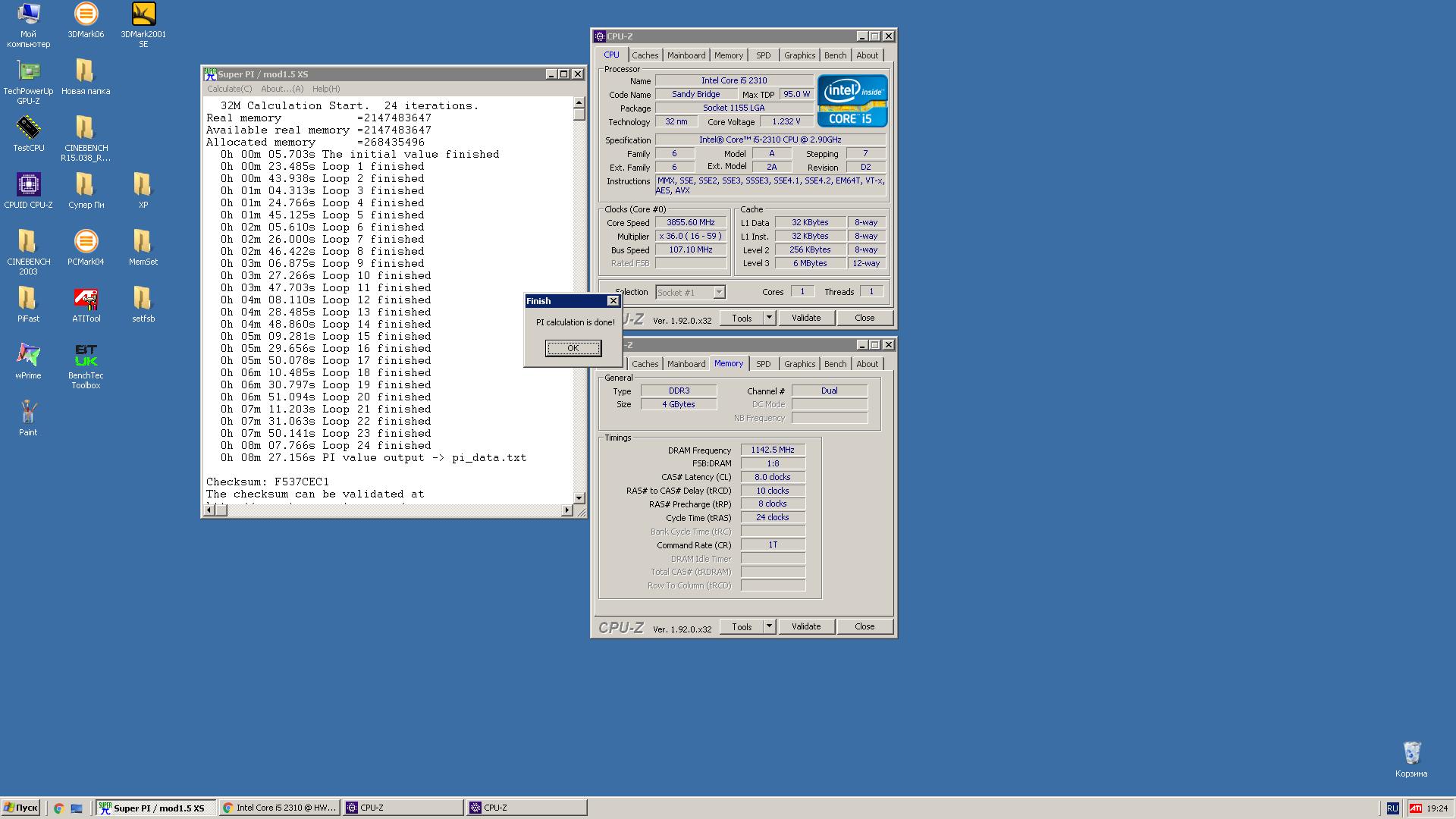Click Close button in bottom CPU-Z
This screenshot has width=1456, height=819.
(x=864, y=626)
